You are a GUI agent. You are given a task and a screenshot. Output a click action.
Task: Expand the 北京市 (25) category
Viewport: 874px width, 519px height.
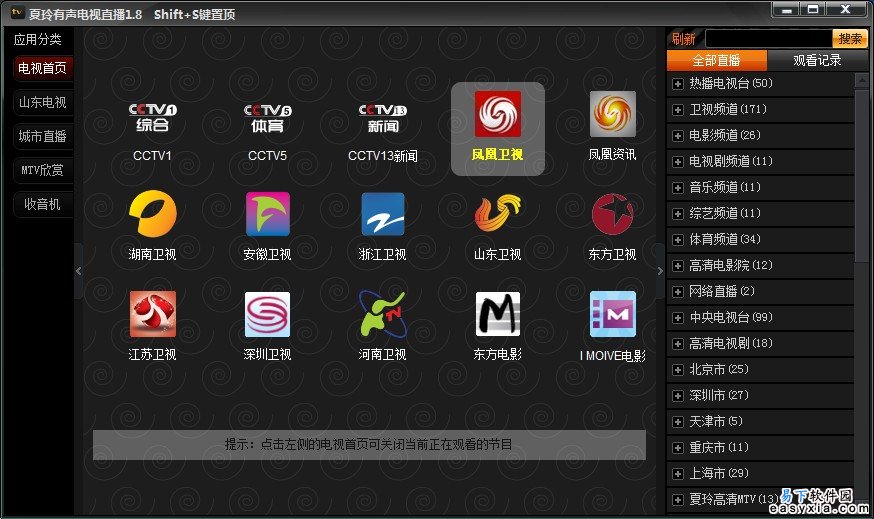[677, 370]
